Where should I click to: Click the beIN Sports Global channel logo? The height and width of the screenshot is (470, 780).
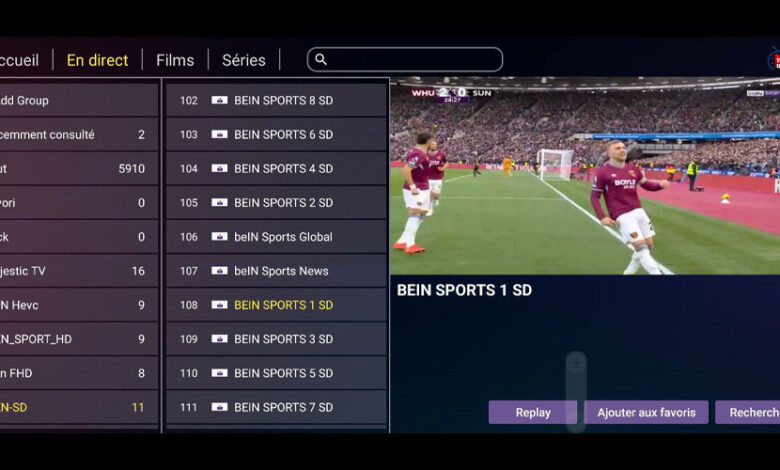[x=219, y=237]
